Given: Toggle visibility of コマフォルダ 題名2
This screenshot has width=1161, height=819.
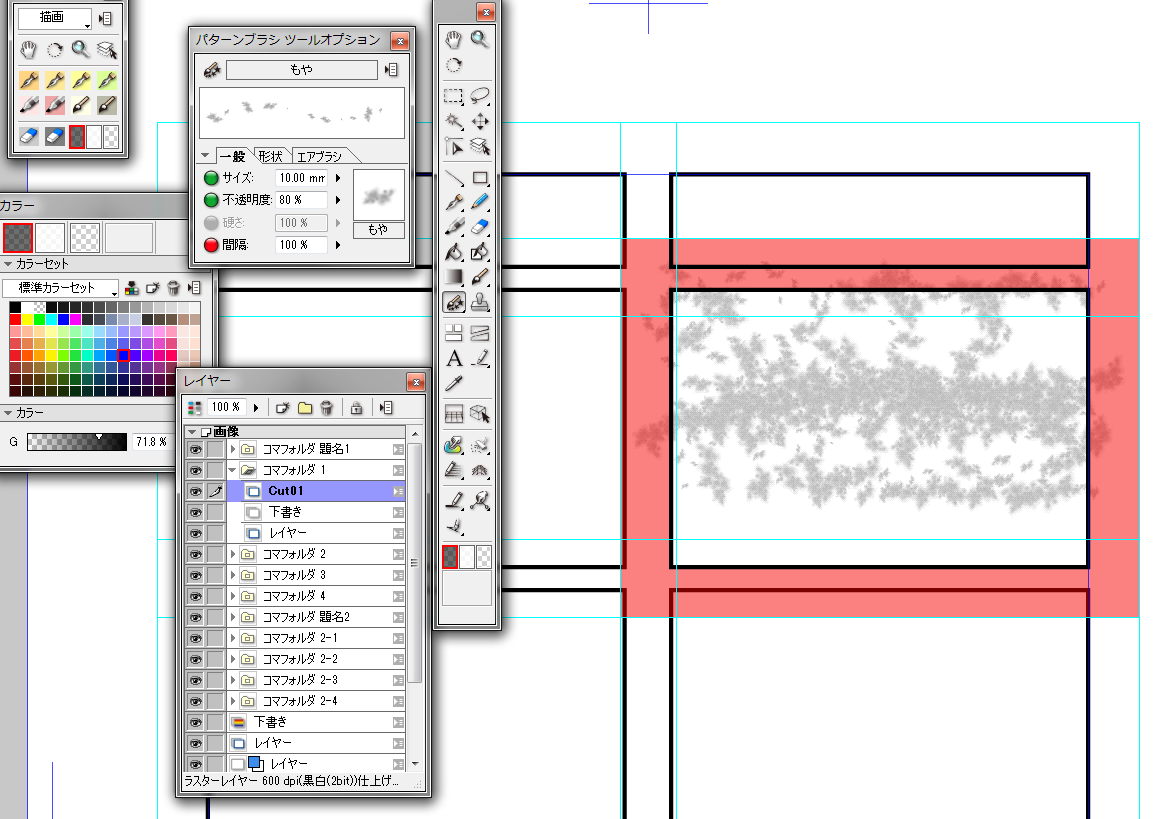Looking at the screenshot, I should 195,617.
